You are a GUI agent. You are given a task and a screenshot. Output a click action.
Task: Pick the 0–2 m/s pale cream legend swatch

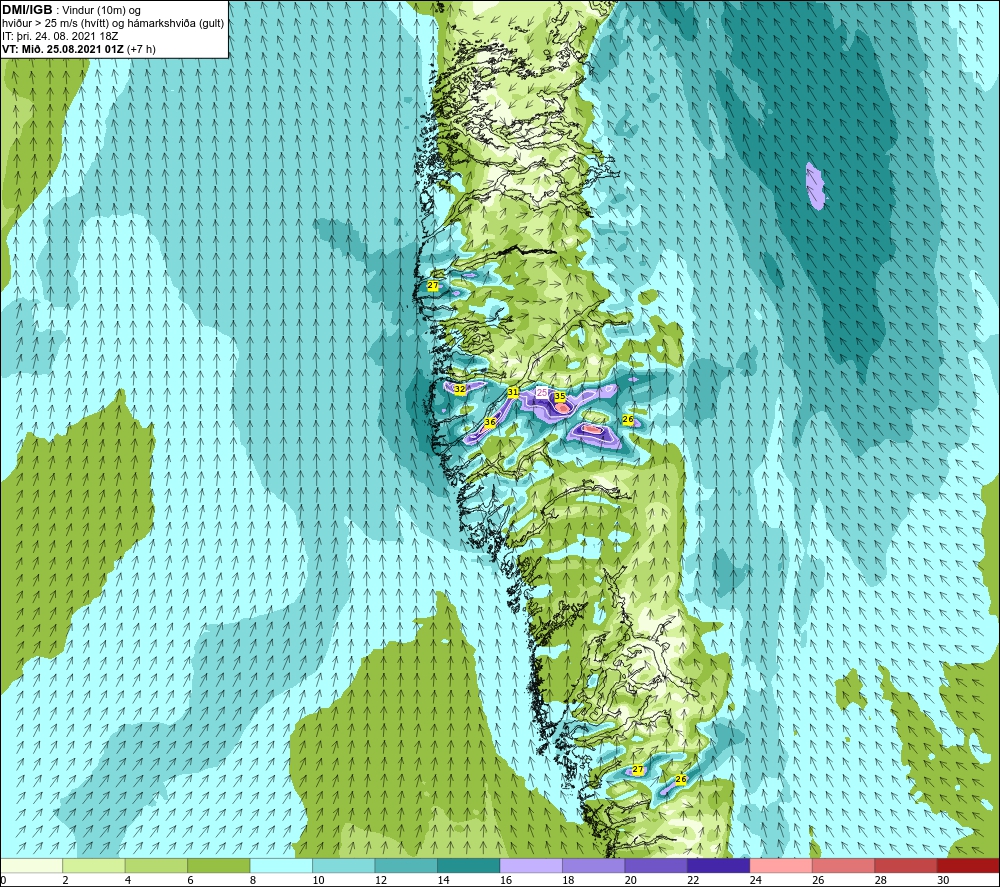(x=31, y=866)
